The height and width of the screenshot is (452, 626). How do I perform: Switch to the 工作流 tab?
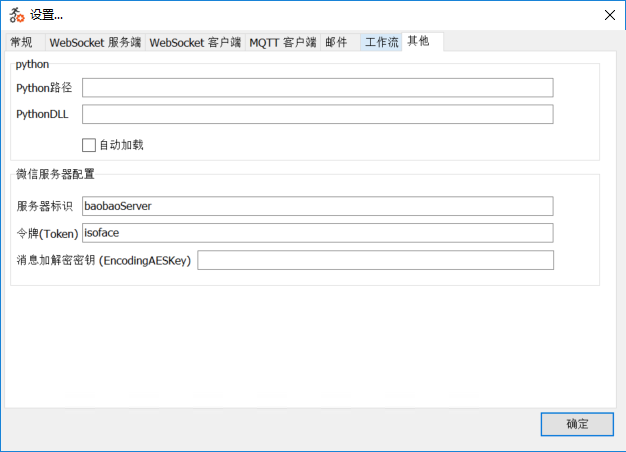(382, 43)
